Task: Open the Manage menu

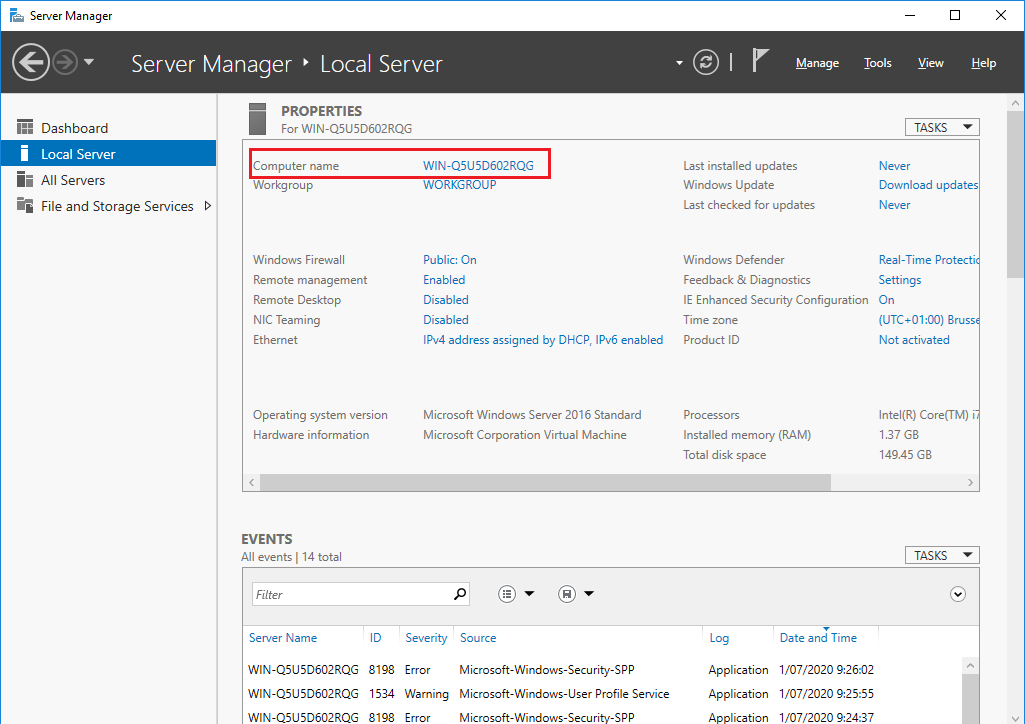Action: [x=817, y=63]
